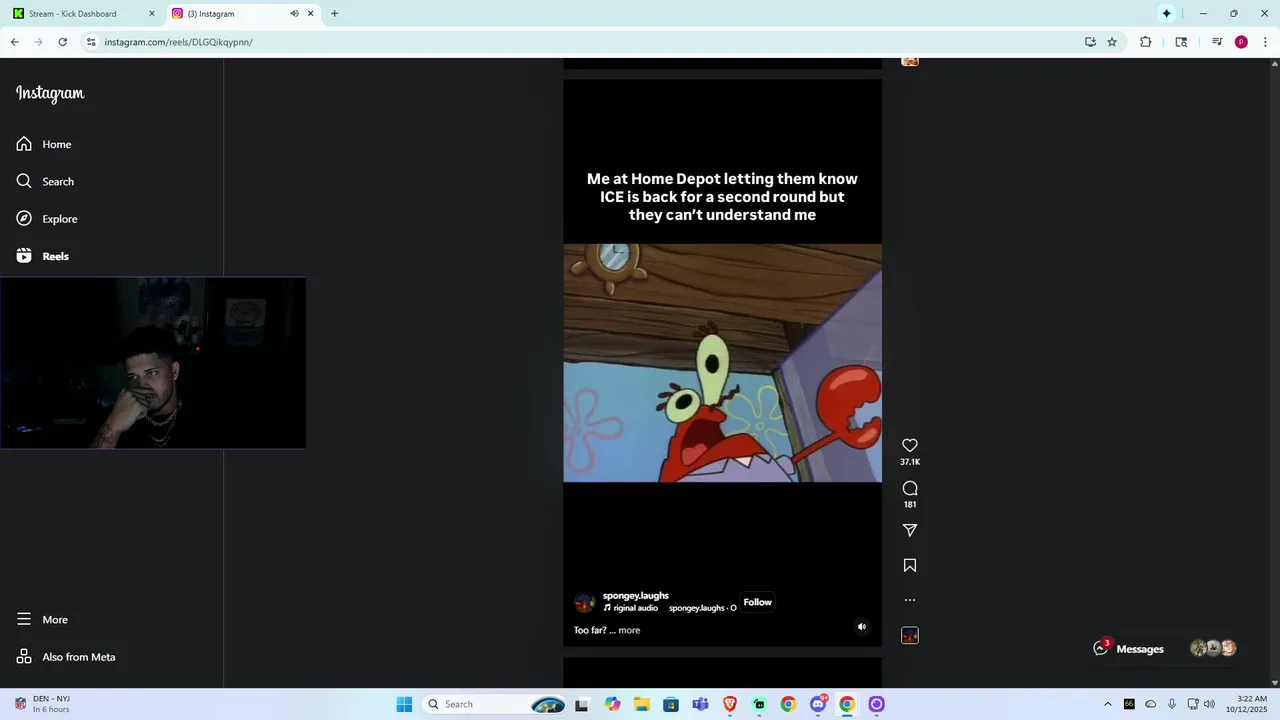Open the Messages floating button
Screen dimensions: 1280x720
(x=1128, y=649)
